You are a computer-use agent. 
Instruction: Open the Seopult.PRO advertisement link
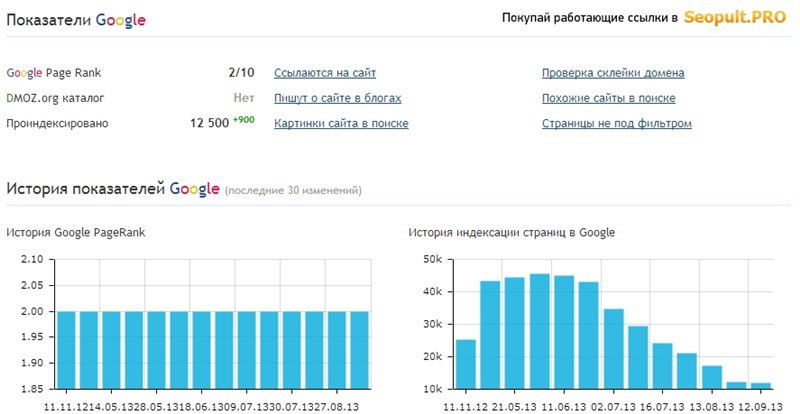point(735,17)
